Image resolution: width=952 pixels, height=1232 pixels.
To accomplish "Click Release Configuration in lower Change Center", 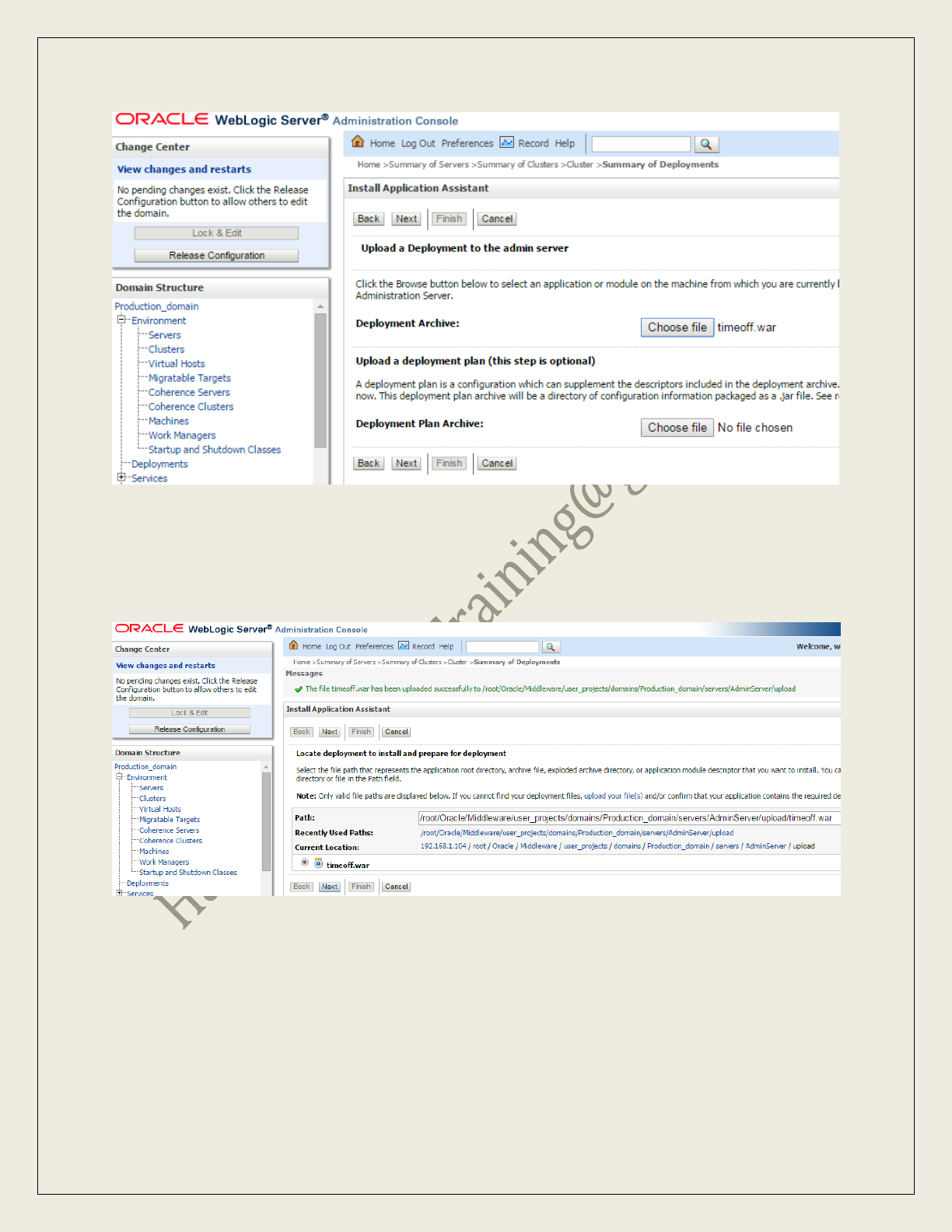I will (x=190, y=730).
